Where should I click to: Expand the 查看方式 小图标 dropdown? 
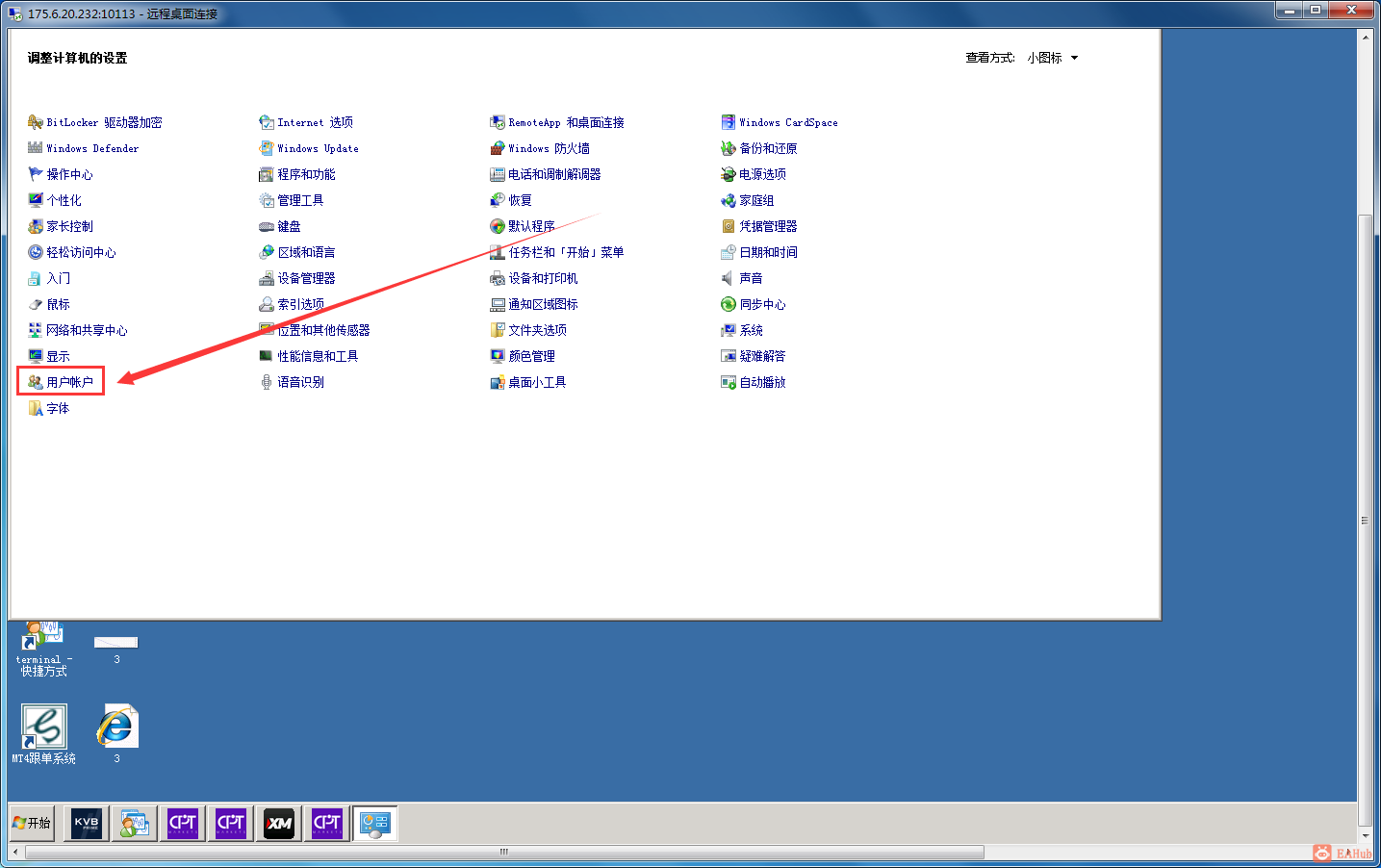click(1052, 58)
